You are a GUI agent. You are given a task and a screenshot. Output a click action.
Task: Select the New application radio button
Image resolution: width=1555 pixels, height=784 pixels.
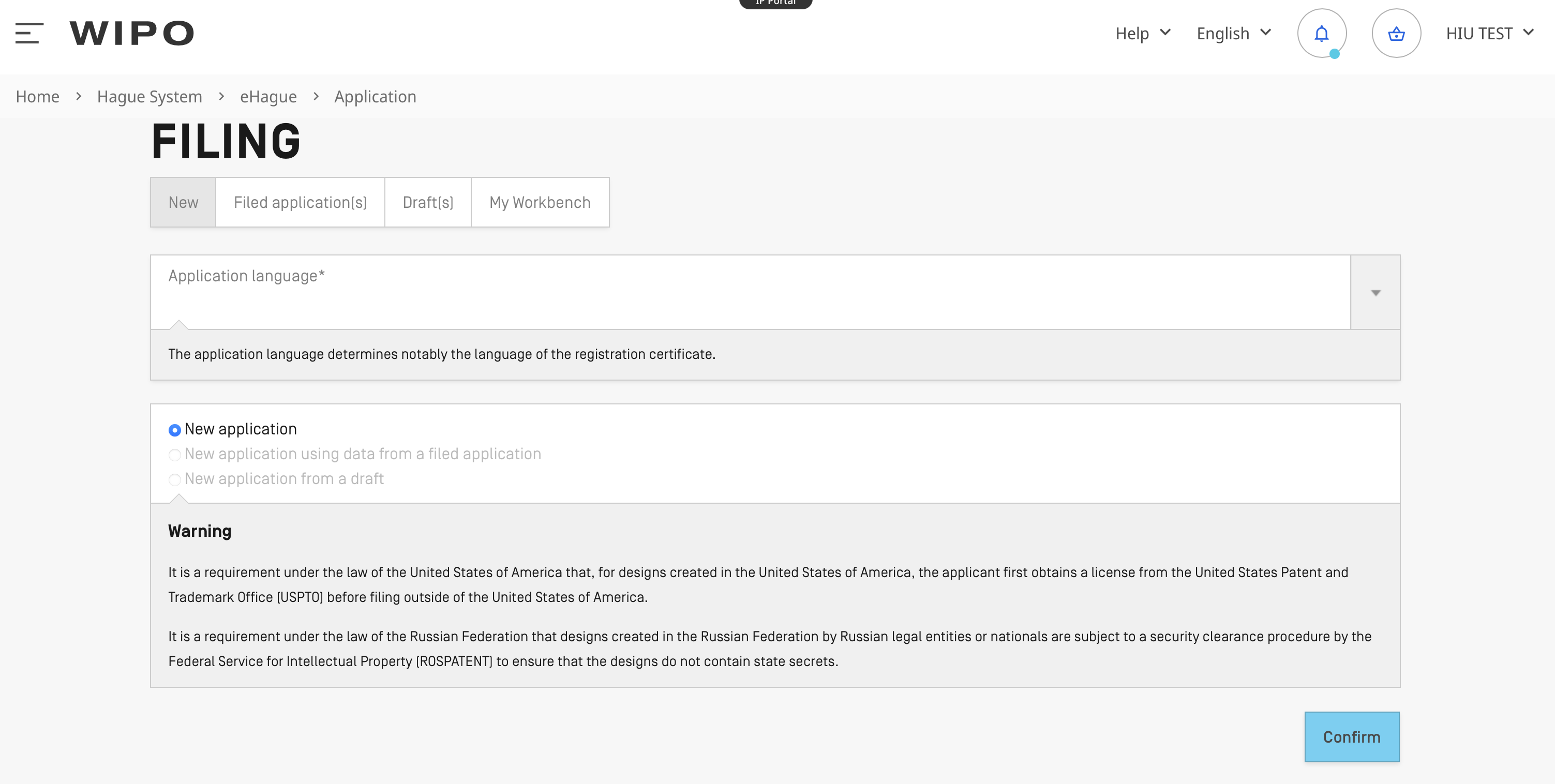[174, 430]
